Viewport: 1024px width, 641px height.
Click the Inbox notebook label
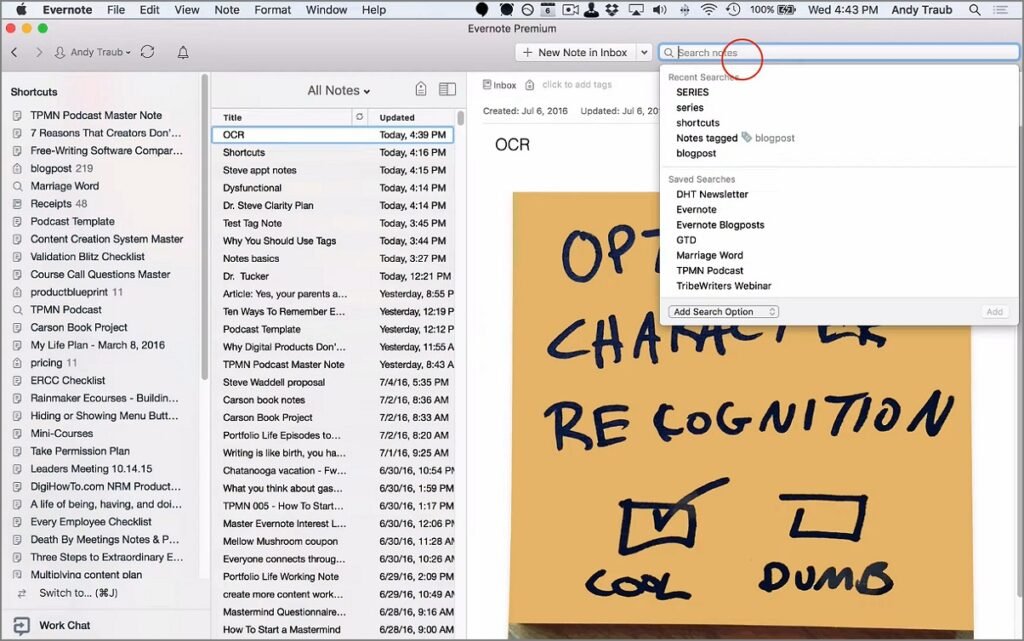coord(505,85)
